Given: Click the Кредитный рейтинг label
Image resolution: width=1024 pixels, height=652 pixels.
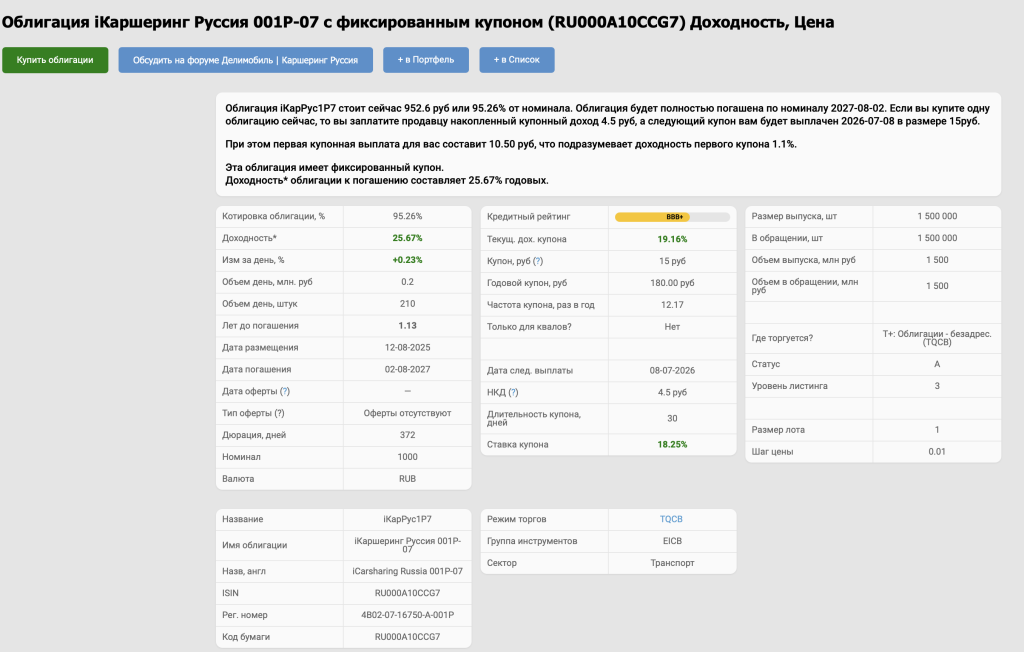Looking at the screenshot, I should [528, 217].
